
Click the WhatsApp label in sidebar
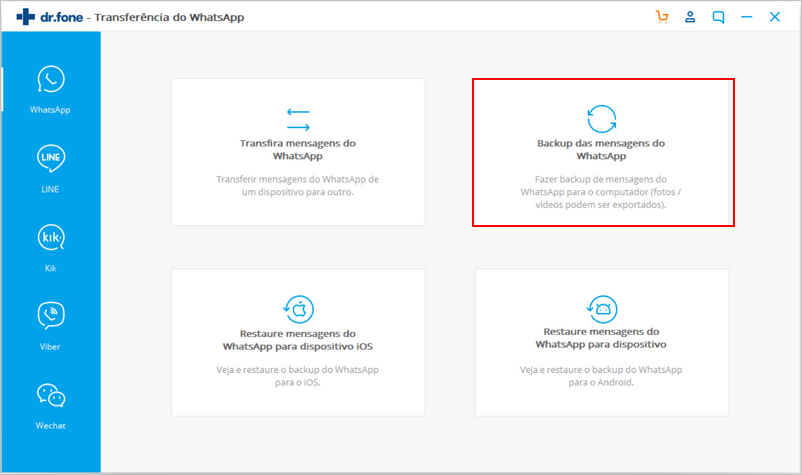pos(50,110)
